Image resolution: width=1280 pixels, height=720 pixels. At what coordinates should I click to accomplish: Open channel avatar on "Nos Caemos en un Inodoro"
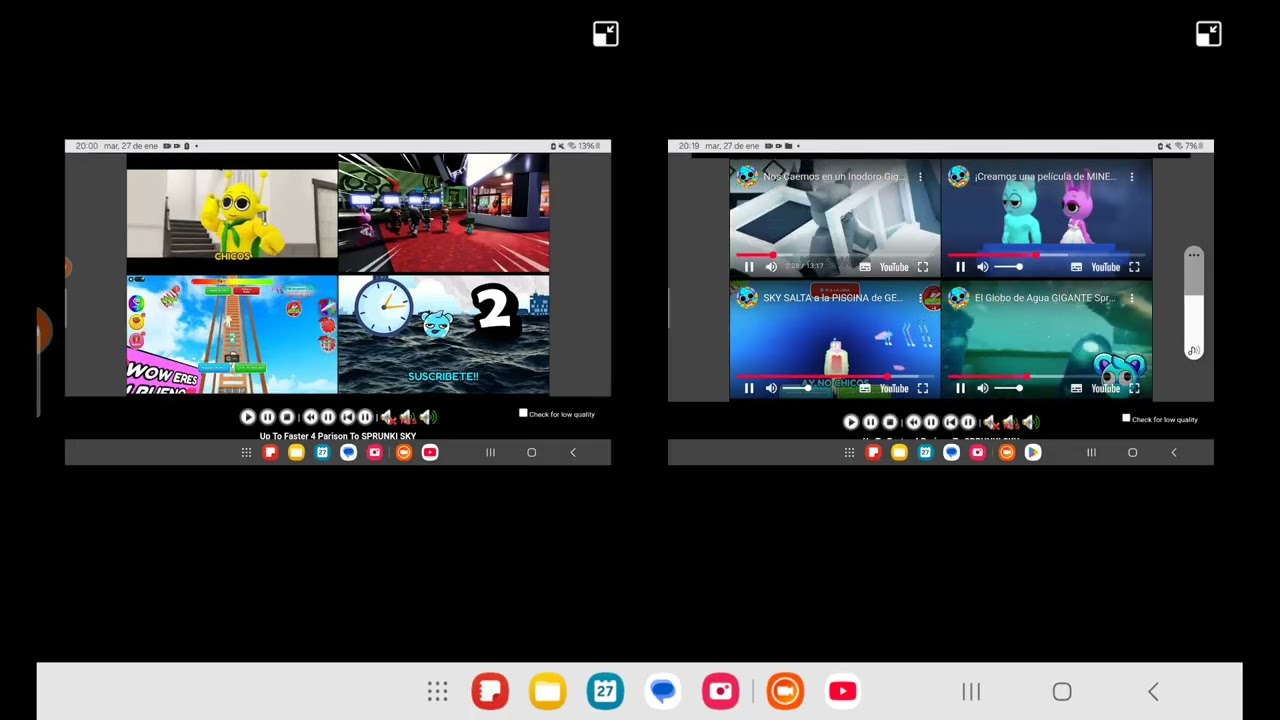point(747,177)
